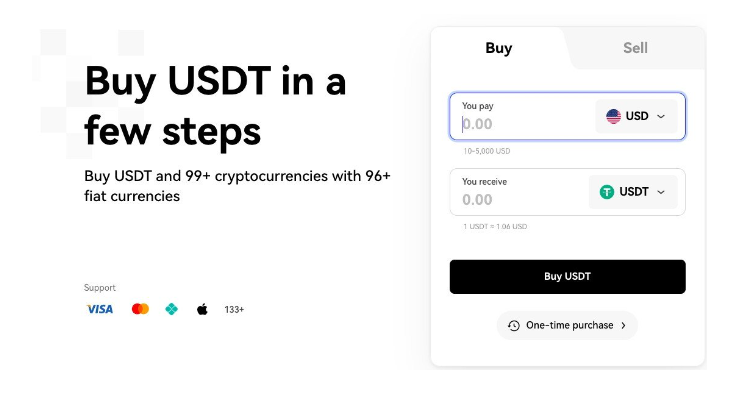This screenshot has height=404, width=735.
Task: Click the clock icon beside One-time purchase
Action: [514, 325]
